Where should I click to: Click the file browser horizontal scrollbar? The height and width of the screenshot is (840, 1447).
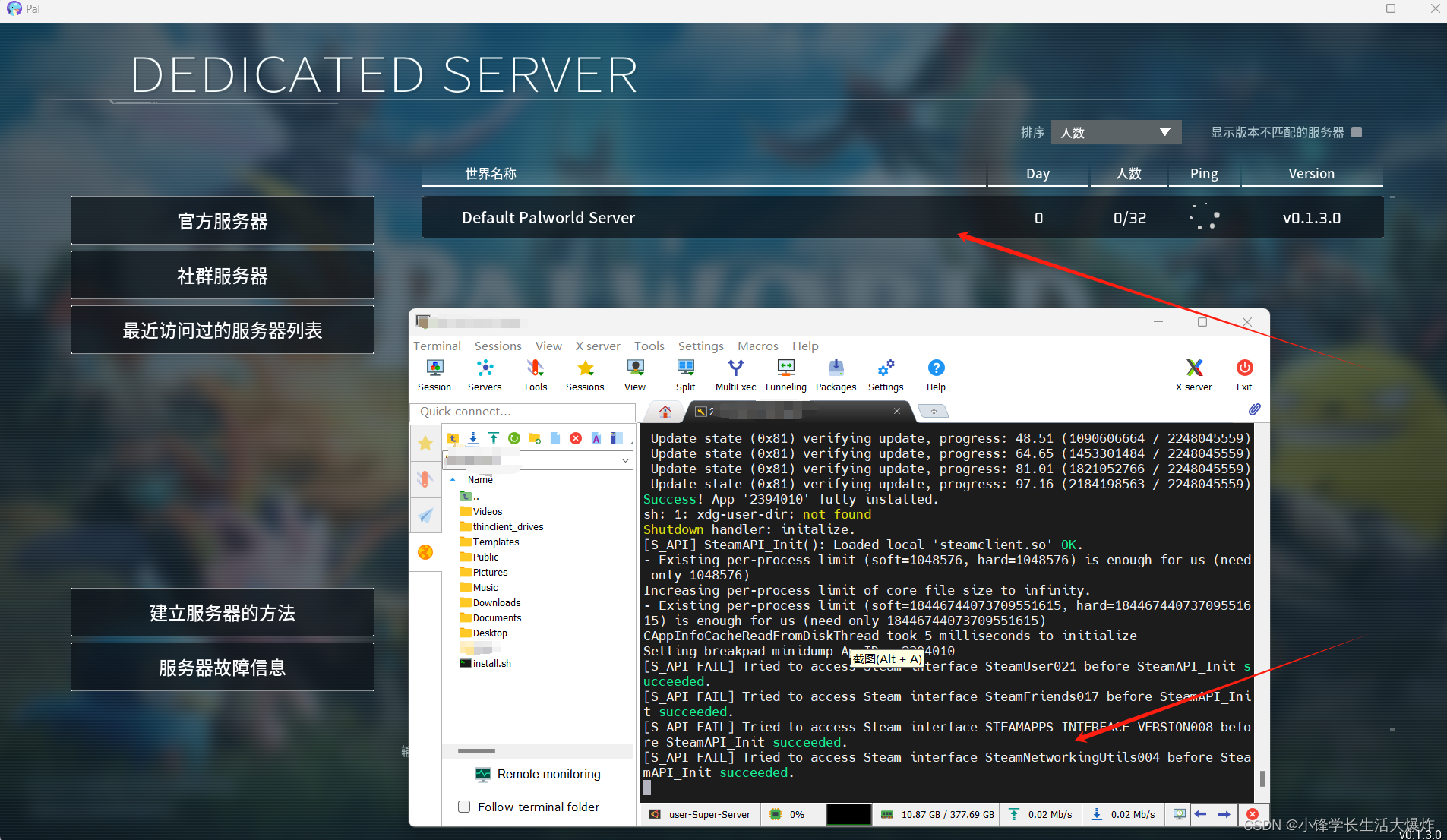click(x=476, y=751)
